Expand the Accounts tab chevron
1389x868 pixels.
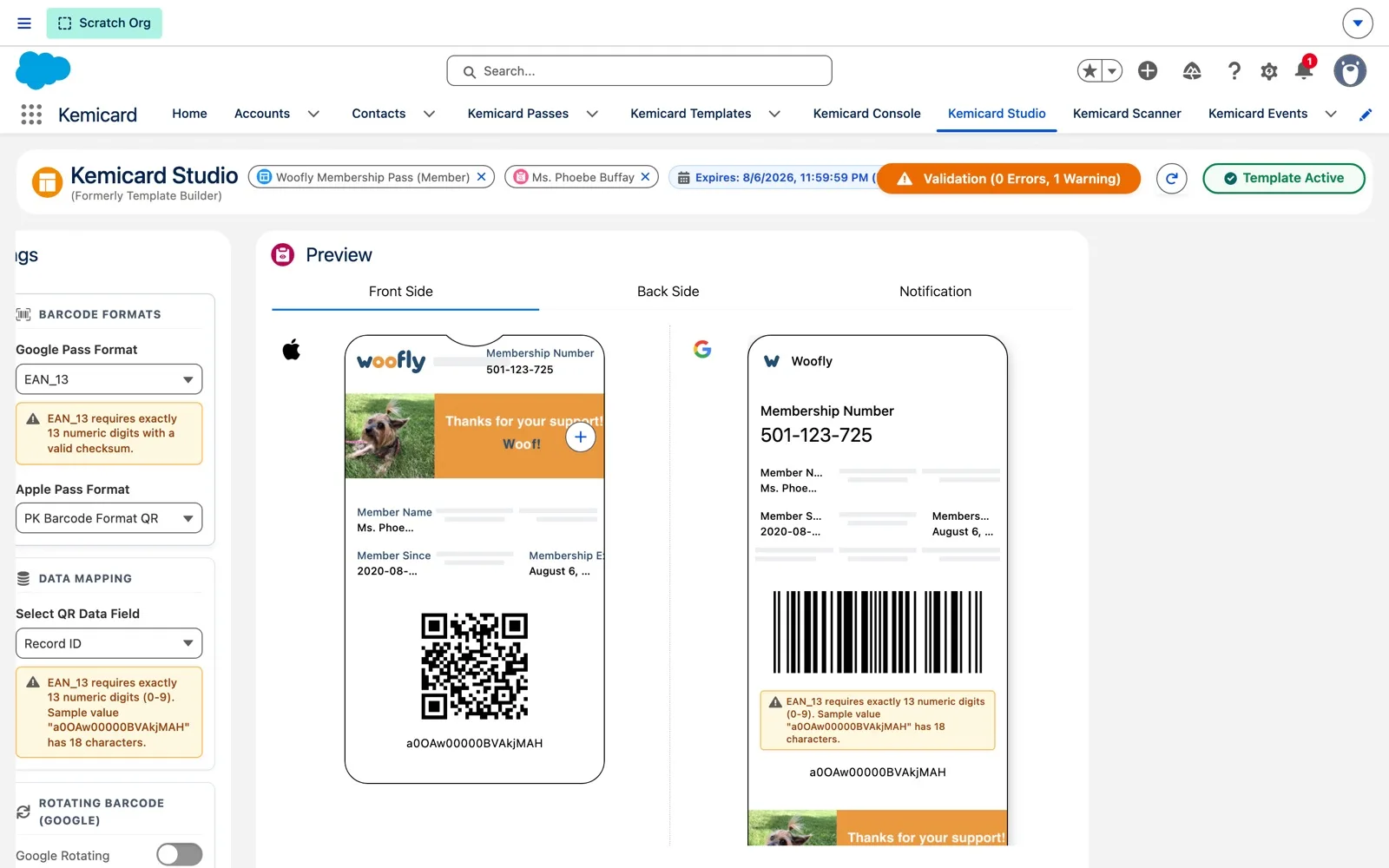click(313, 114)
